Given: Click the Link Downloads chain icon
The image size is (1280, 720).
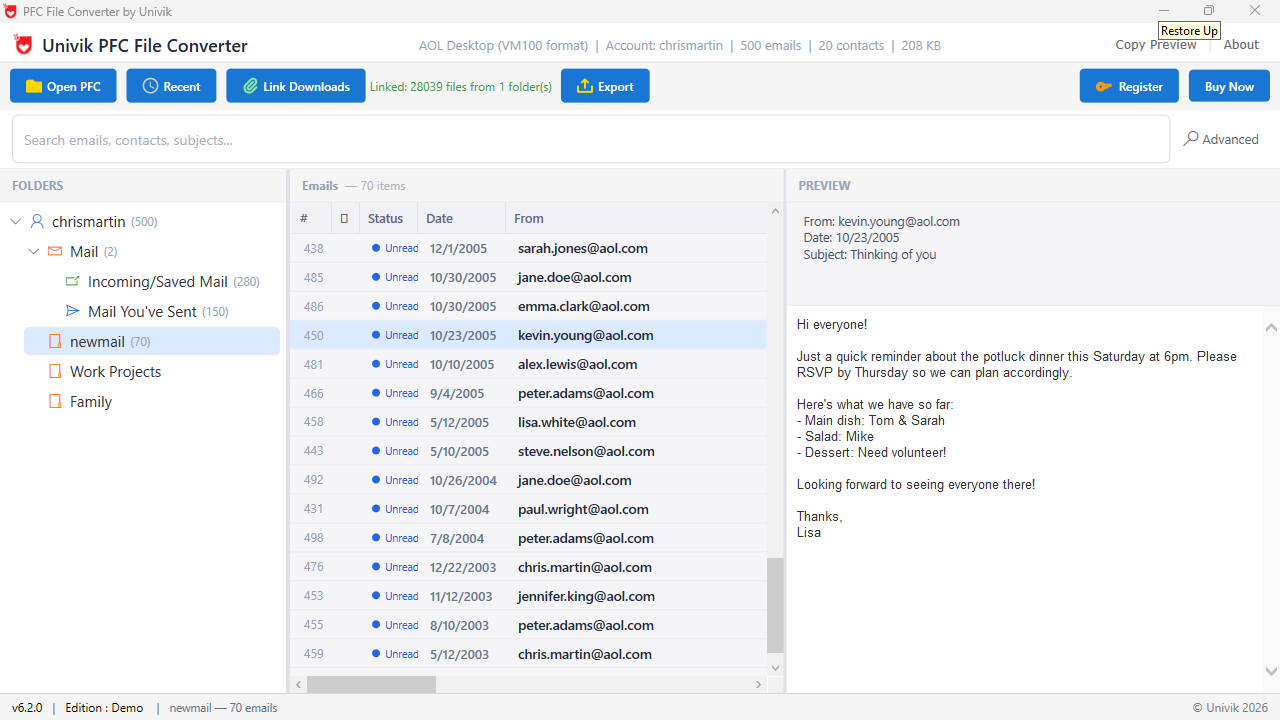Looking at the screenshot, I should coord(251,86).
